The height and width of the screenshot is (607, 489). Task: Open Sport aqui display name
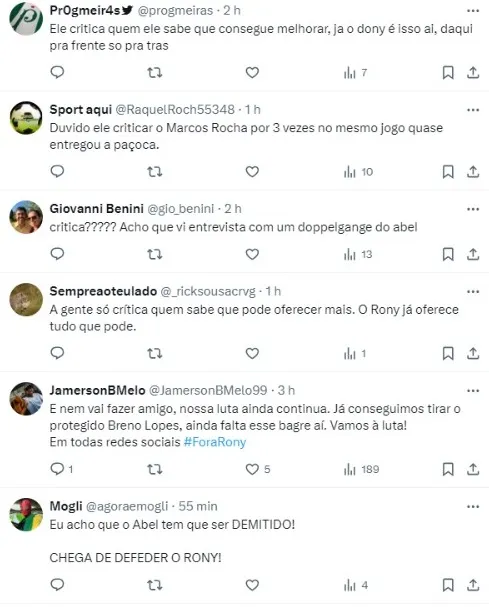click(x=81, y=110)
